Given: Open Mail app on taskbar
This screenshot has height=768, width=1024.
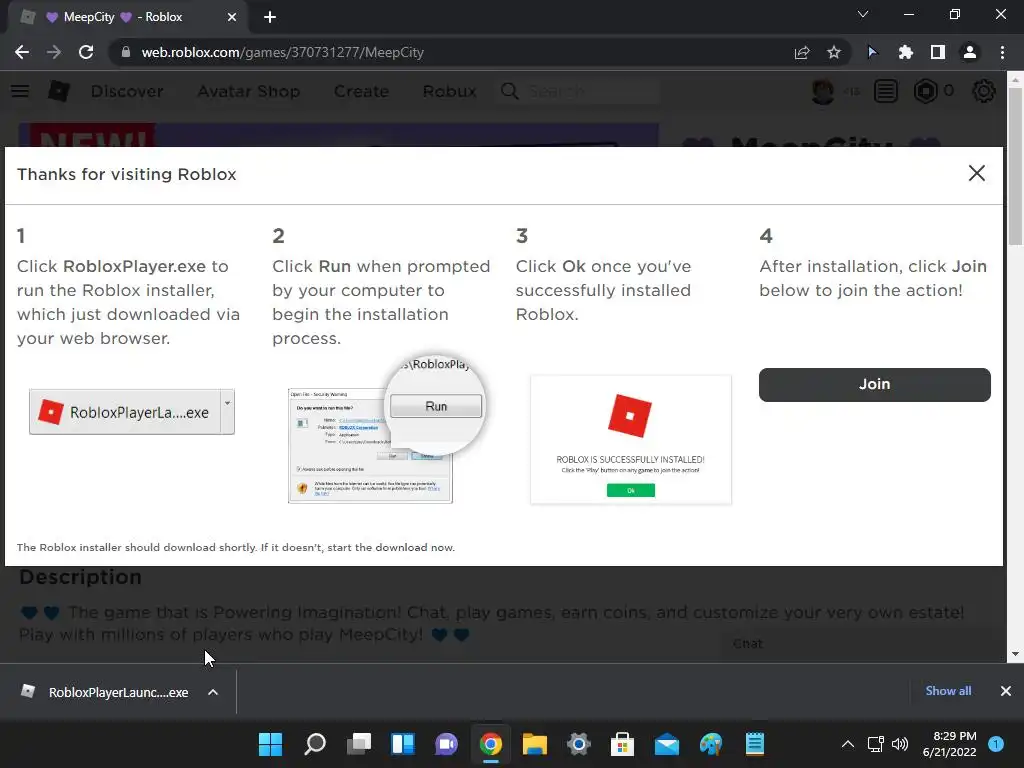Looking at the screenshot, I should [667, 744].
